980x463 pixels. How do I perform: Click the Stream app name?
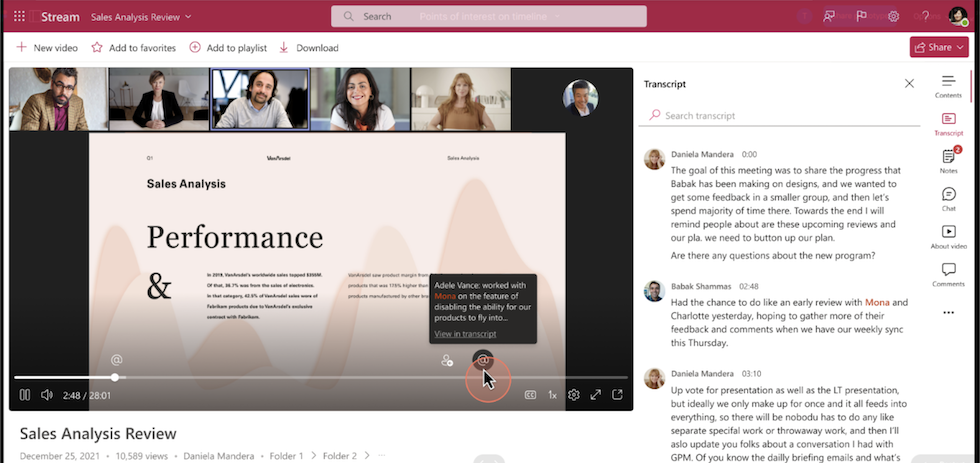pyautogui.click(x=60, y=17)
